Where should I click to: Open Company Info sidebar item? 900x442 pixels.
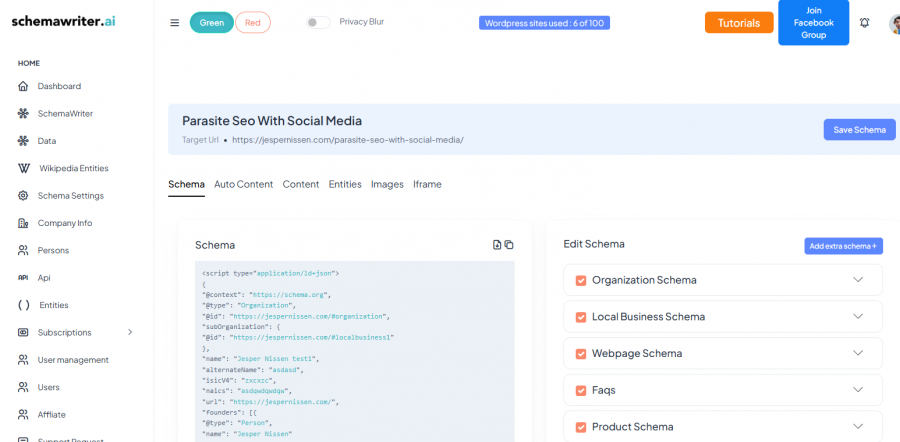[64, 223]
